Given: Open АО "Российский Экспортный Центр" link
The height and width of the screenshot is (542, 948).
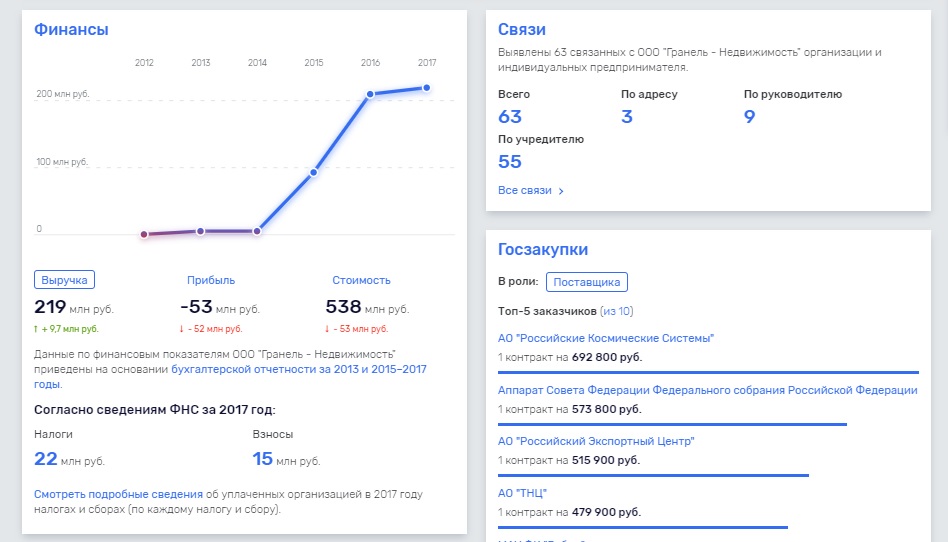Looking at the screenshot, I should (596, 441).
